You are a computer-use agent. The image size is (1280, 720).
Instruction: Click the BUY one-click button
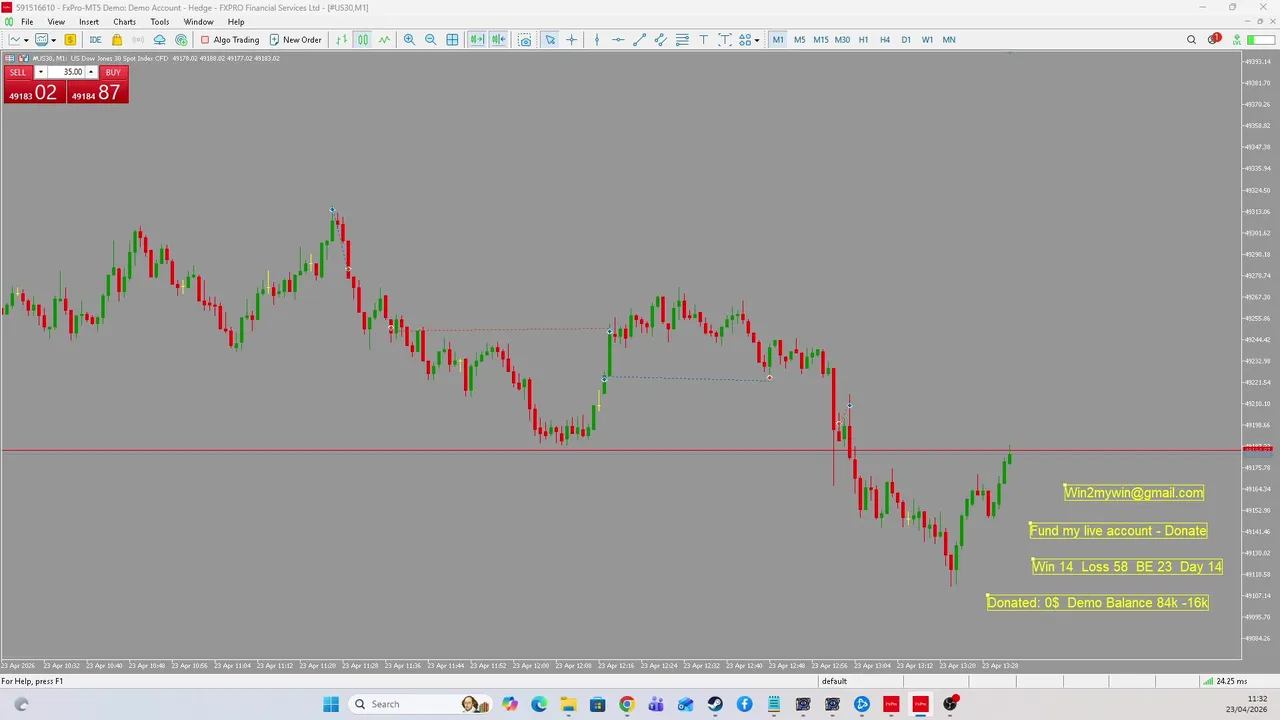point(113,72)
